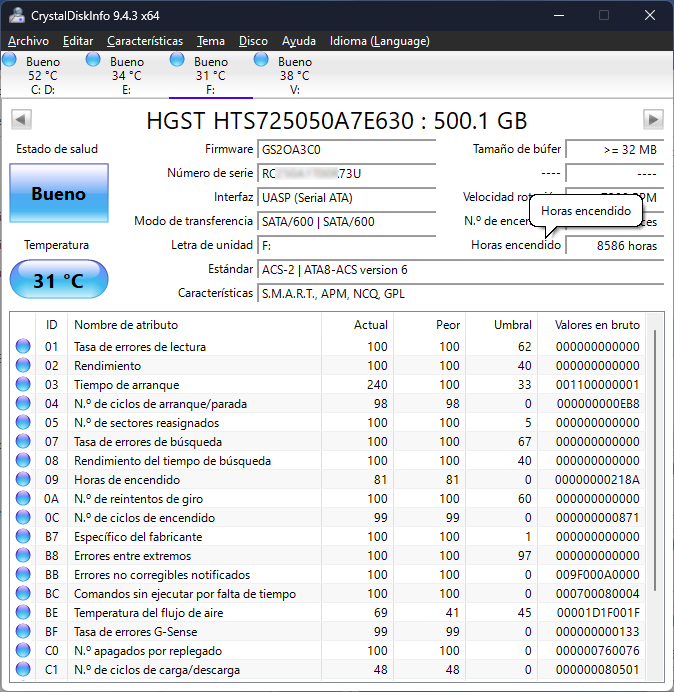This screenshot has height=692, width=674.
Task: Click status icon for N.º de reintentos de giro
Action: coord(23,498)
